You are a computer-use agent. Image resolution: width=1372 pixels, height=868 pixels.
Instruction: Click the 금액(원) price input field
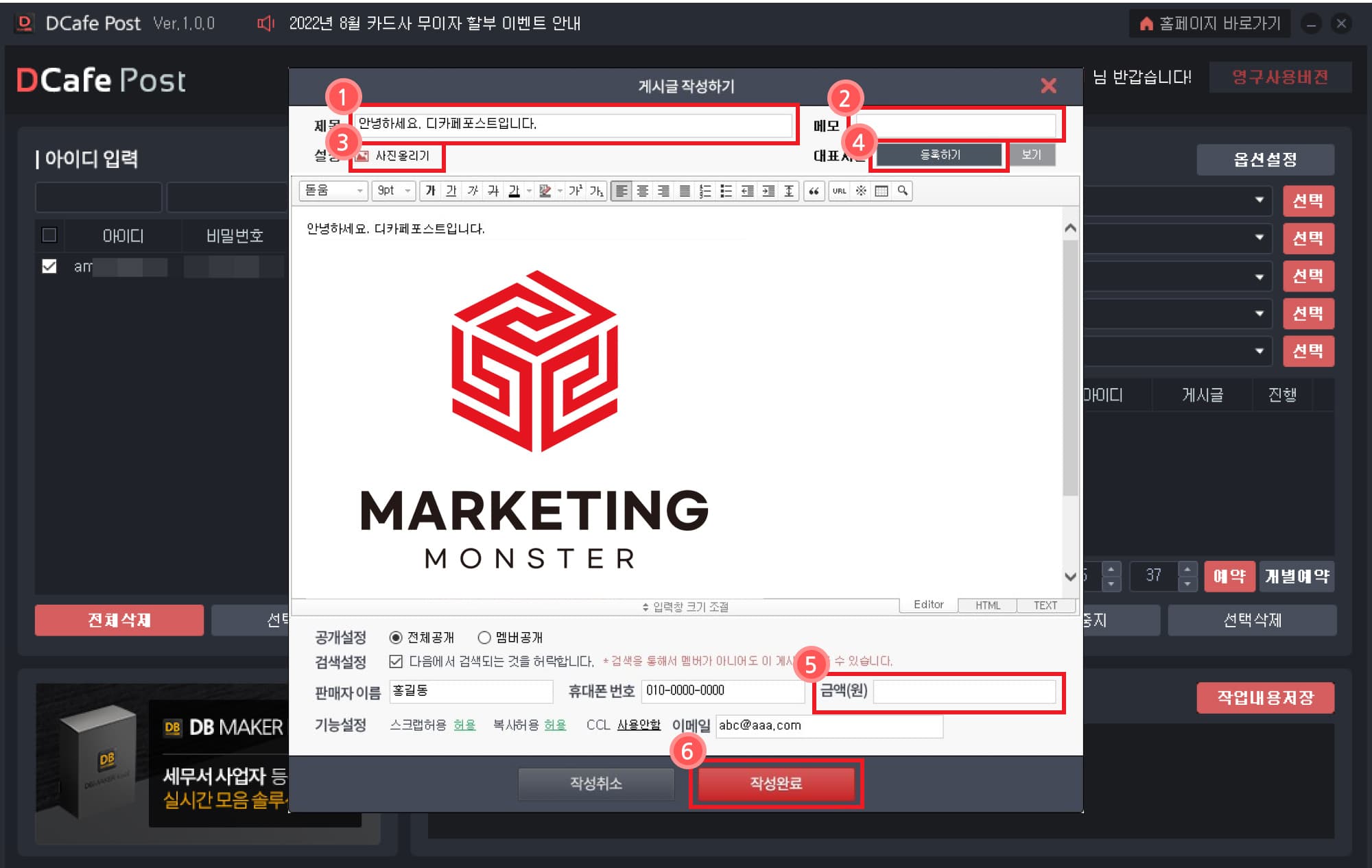coord(965,692)
